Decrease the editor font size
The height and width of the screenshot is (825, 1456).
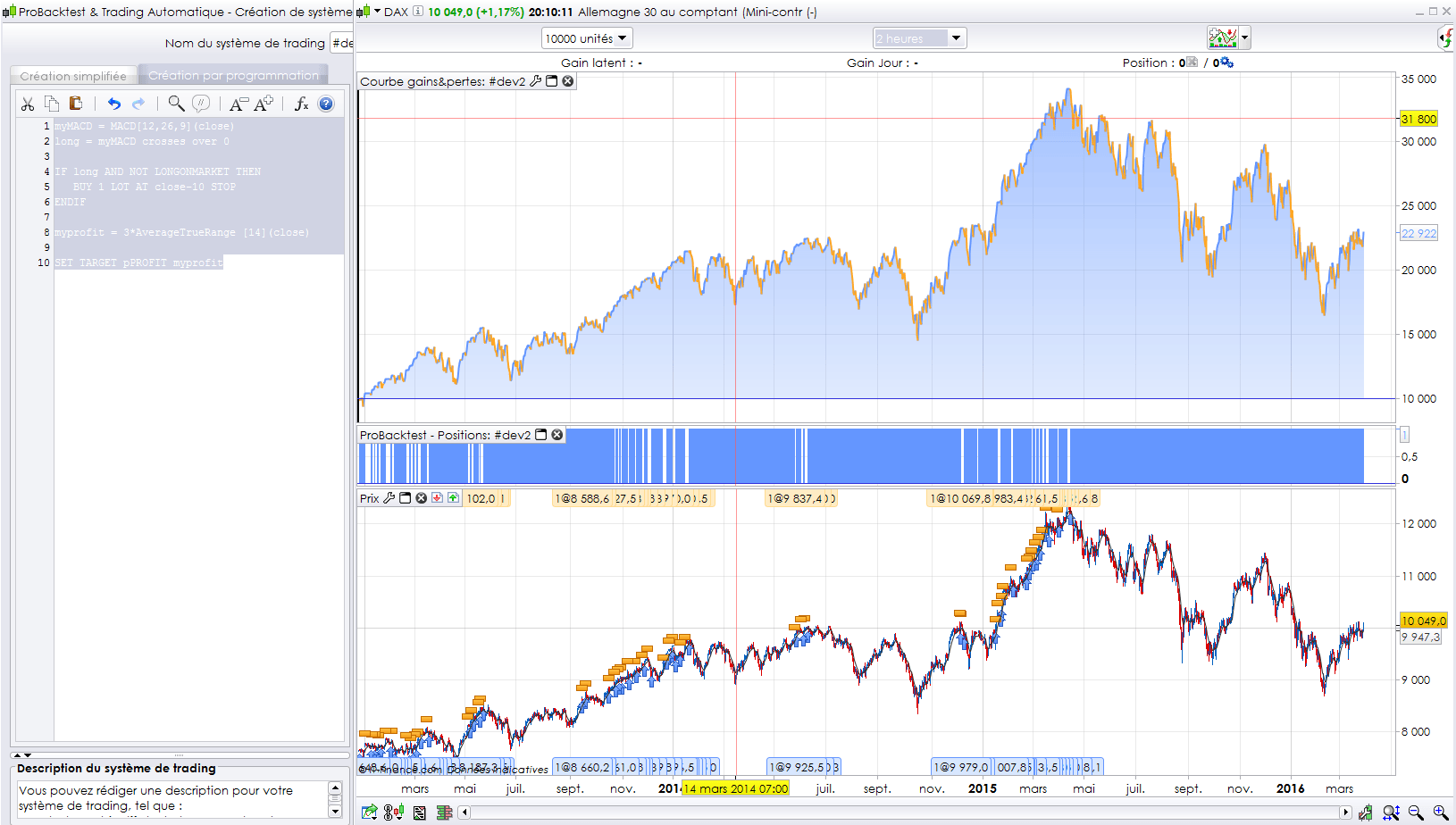click(x=238, y=104)
